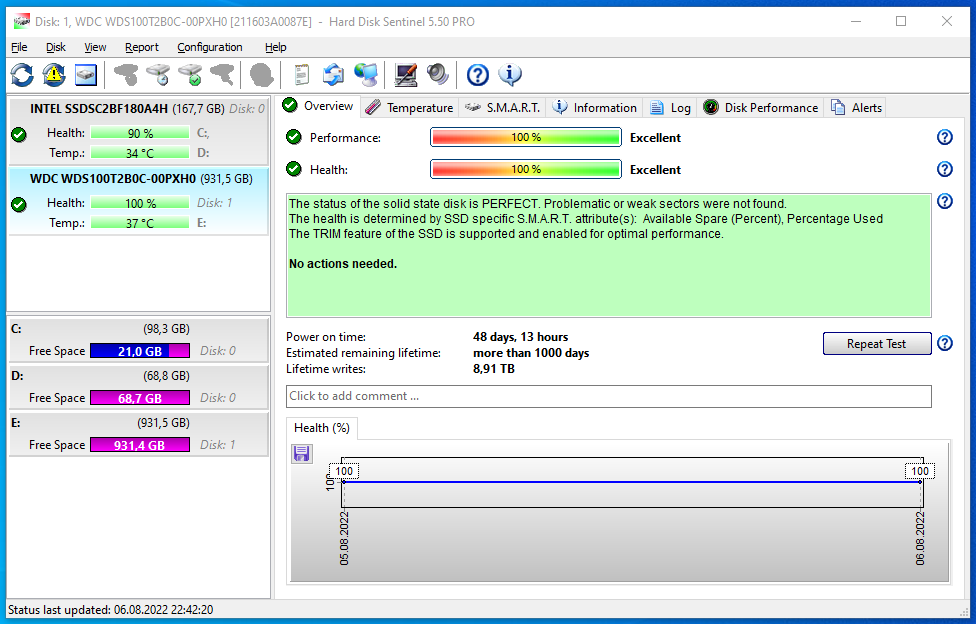Click the help icon beside Performance rating
This screenshot has height=624, width=976.
(944, 137)
